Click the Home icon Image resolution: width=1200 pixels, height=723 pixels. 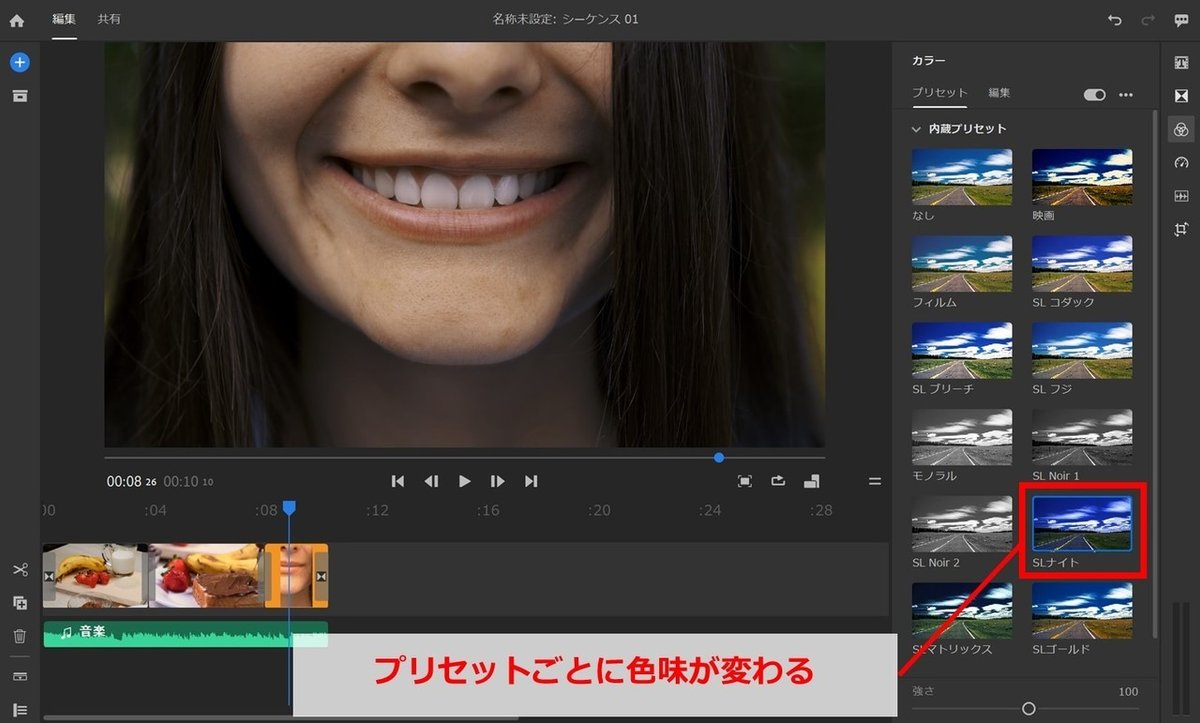click(x=17, y=20)
